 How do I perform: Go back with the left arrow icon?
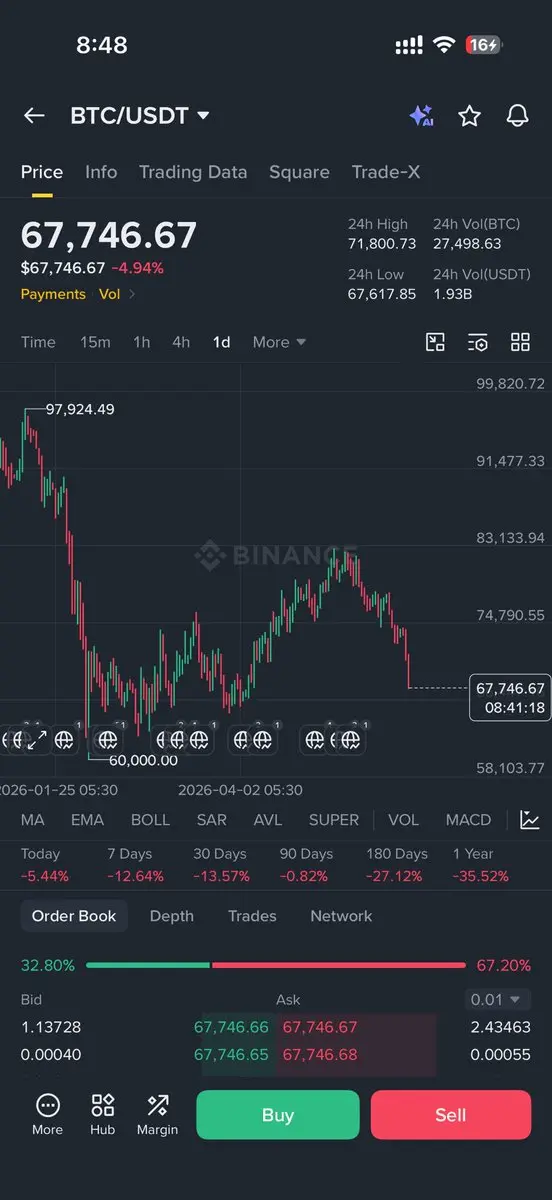pyautogui.click(x=34, y=116)
